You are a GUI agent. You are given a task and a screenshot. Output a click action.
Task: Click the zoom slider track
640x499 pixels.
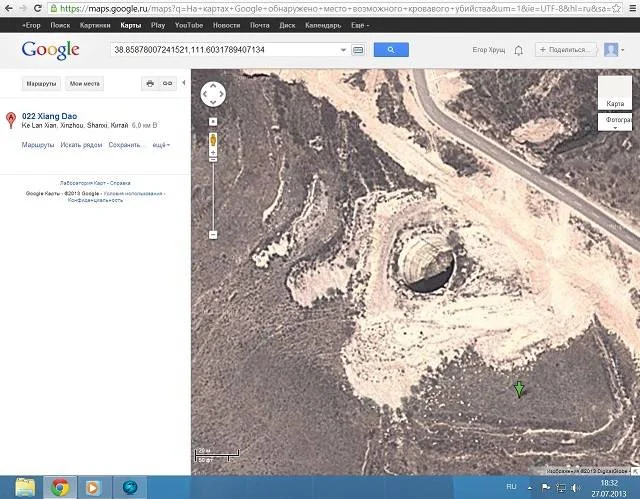coord(213,196)
